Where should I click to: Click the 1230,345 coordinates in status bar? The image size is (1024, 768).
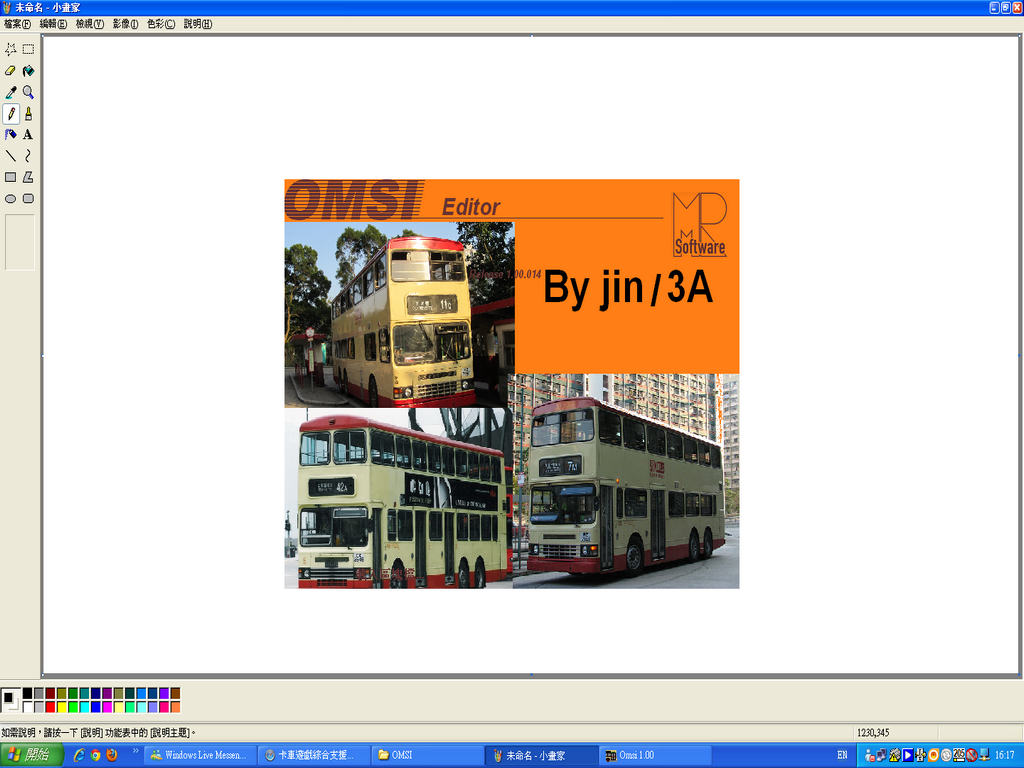pyautogui.click(x=873, y=733)
